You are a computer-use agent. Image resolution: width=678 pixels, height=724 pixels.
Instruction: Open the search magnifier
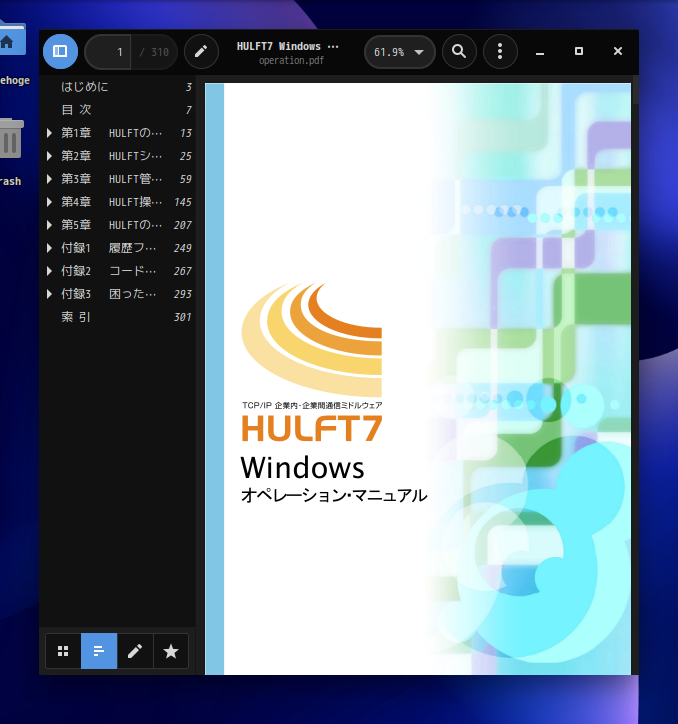(x=459, y=51)
